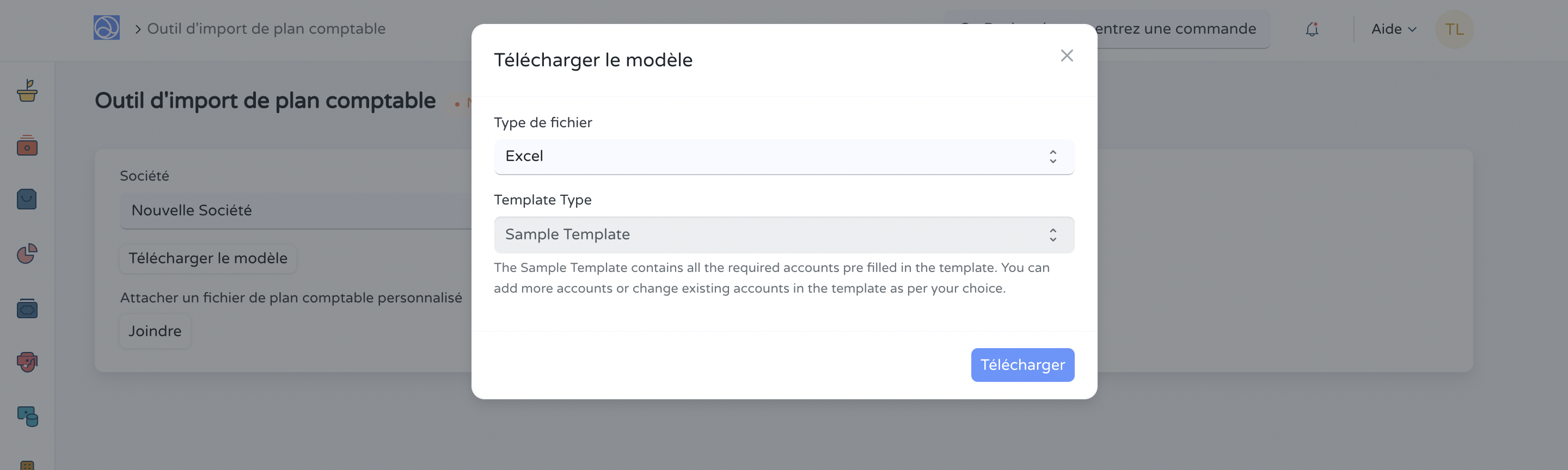This screenshot has height=470, width=1568.
Task: Open the blue money note sidebar icon
Action: pyautogui.click(x=27, y=308)
